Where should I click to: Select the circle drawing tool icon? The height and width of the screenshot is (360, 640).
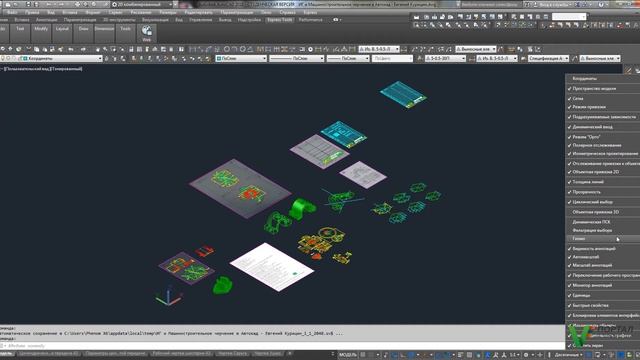(x=227, y=49)
